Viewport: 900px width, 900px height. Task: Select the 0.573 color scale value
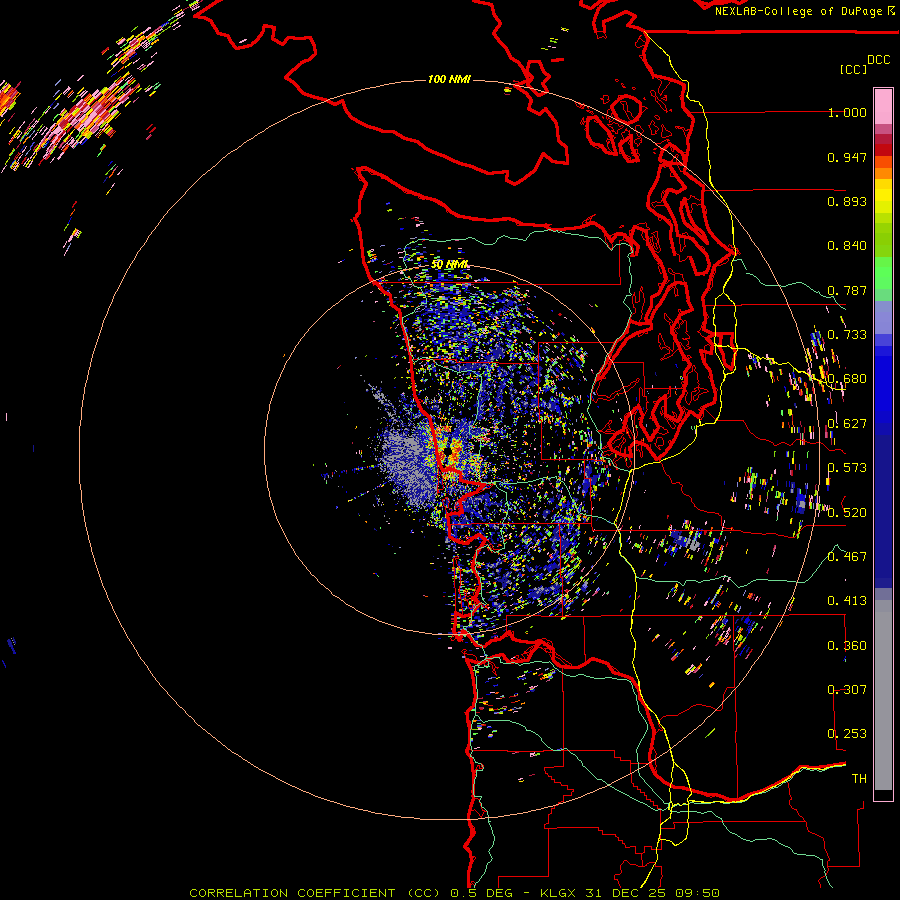tap(847, 468)
